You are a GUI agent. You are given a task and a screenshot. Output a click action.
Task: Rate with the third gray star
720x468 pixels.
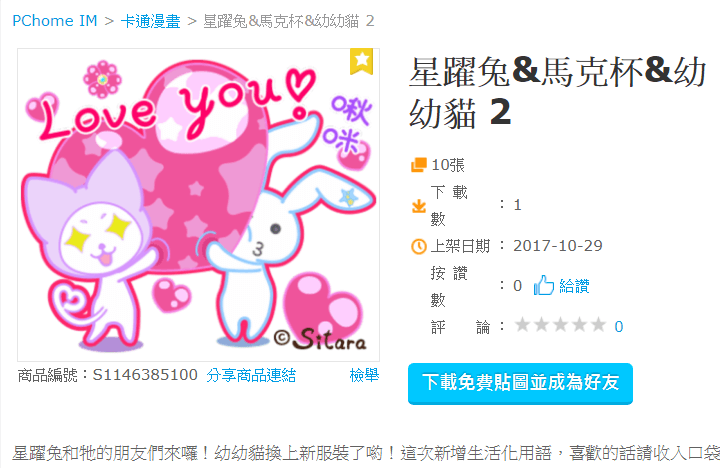(x=560, y=325)
